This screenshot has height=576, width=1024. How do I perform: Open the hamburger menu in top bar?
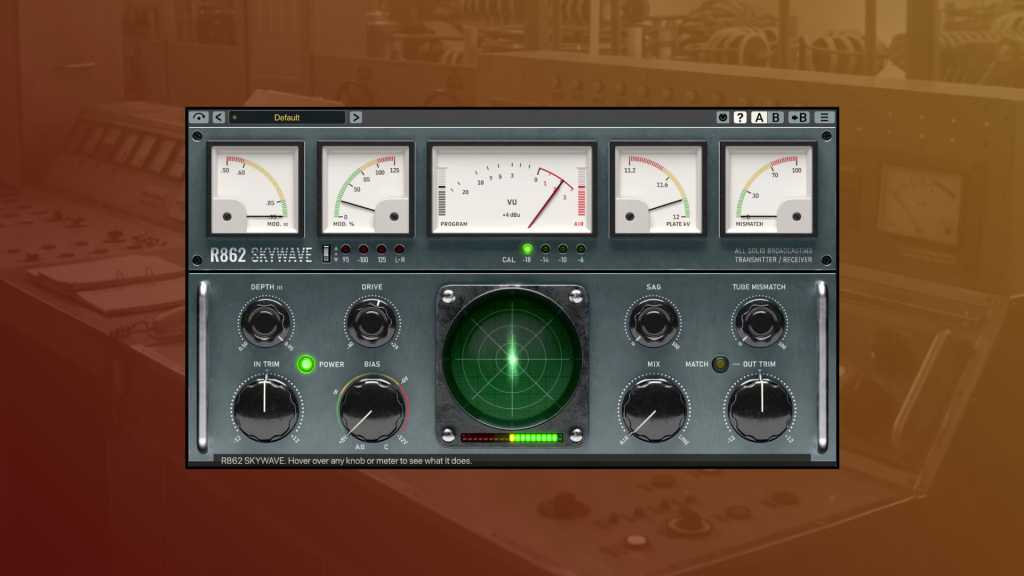[824, 118]
